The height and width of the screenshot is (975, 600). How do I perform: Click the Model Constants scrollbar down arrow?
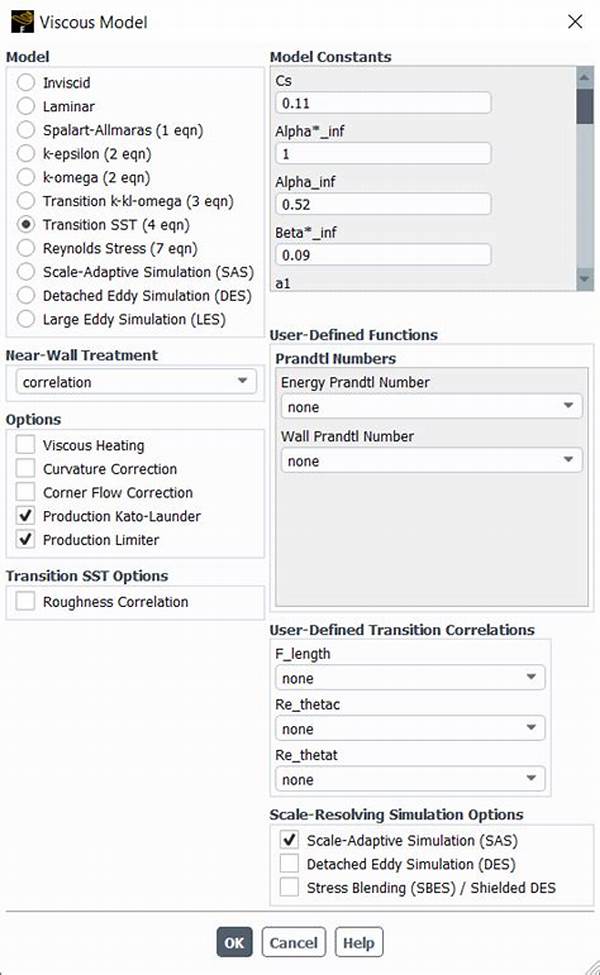coord(584,280)
